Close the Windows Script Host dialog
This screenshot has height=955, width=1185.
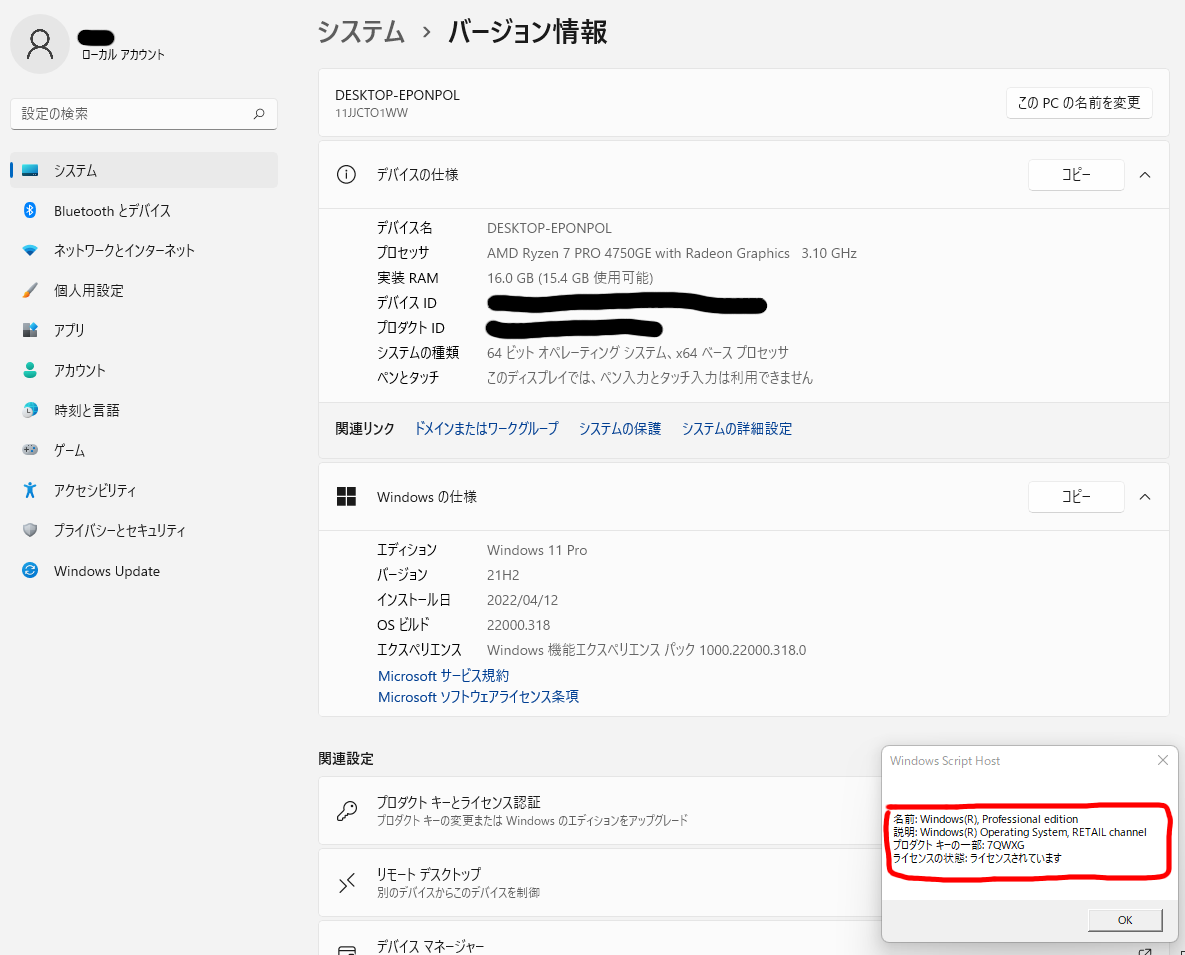pos(1163,760)
